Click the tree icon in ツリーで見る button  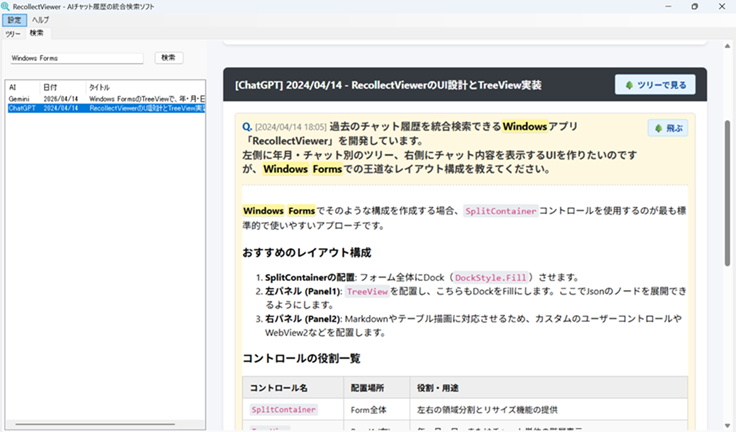click(x=629, y=85)
